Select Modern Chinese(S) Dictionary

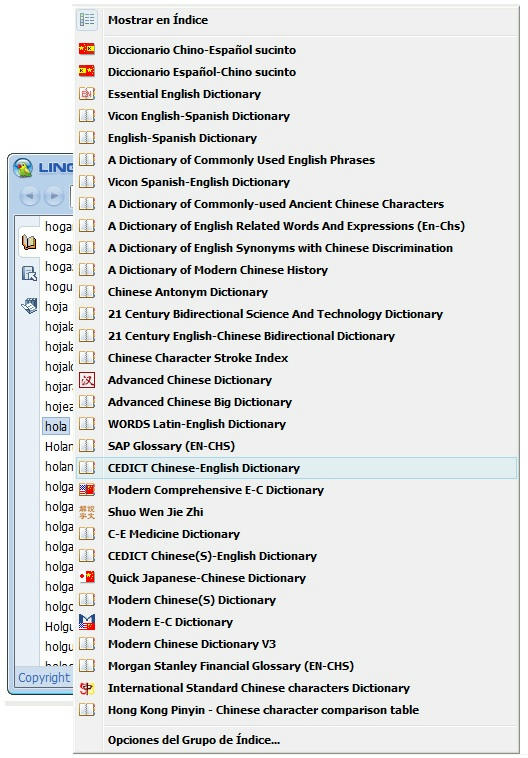coord(296,600)
